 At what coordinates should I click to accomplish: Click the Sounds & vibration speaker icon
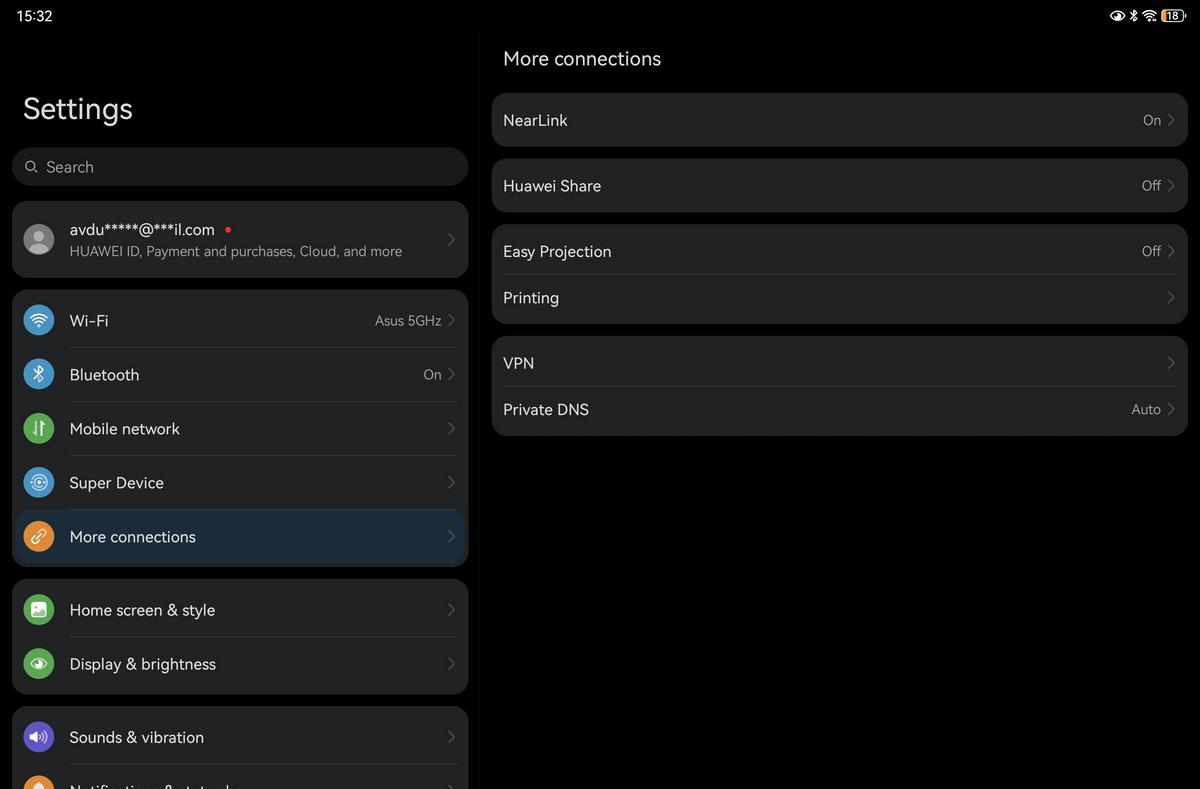pos(39,737)
